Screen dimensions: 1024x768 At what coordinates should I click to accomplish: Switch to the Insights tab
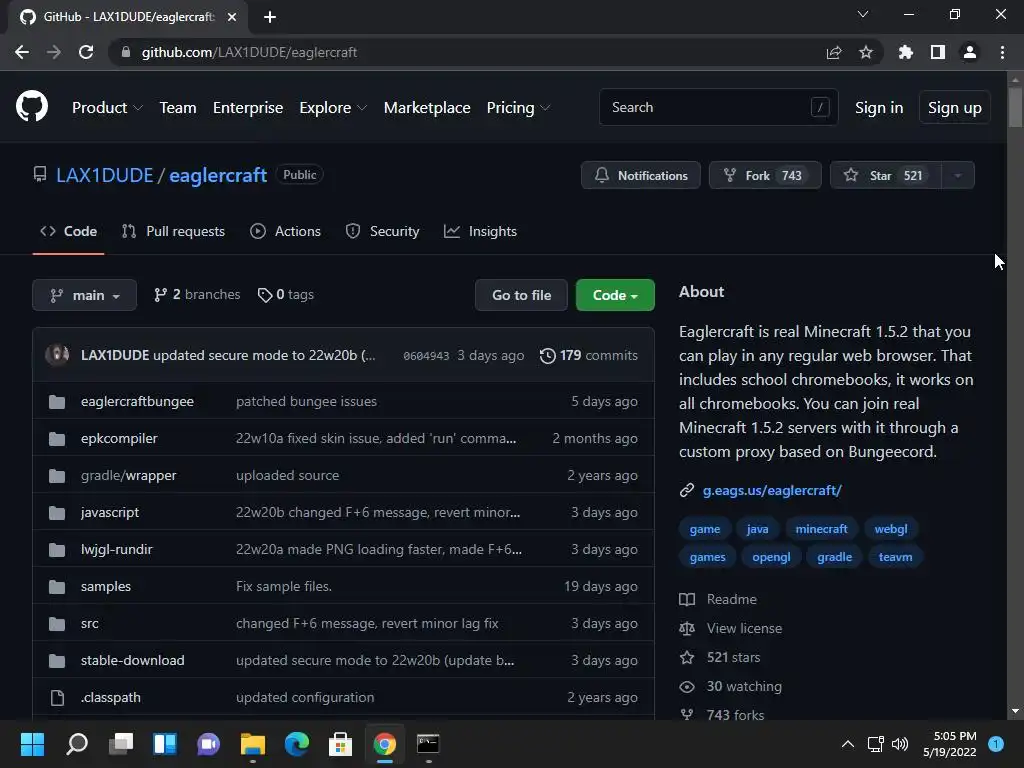(480, 231)
